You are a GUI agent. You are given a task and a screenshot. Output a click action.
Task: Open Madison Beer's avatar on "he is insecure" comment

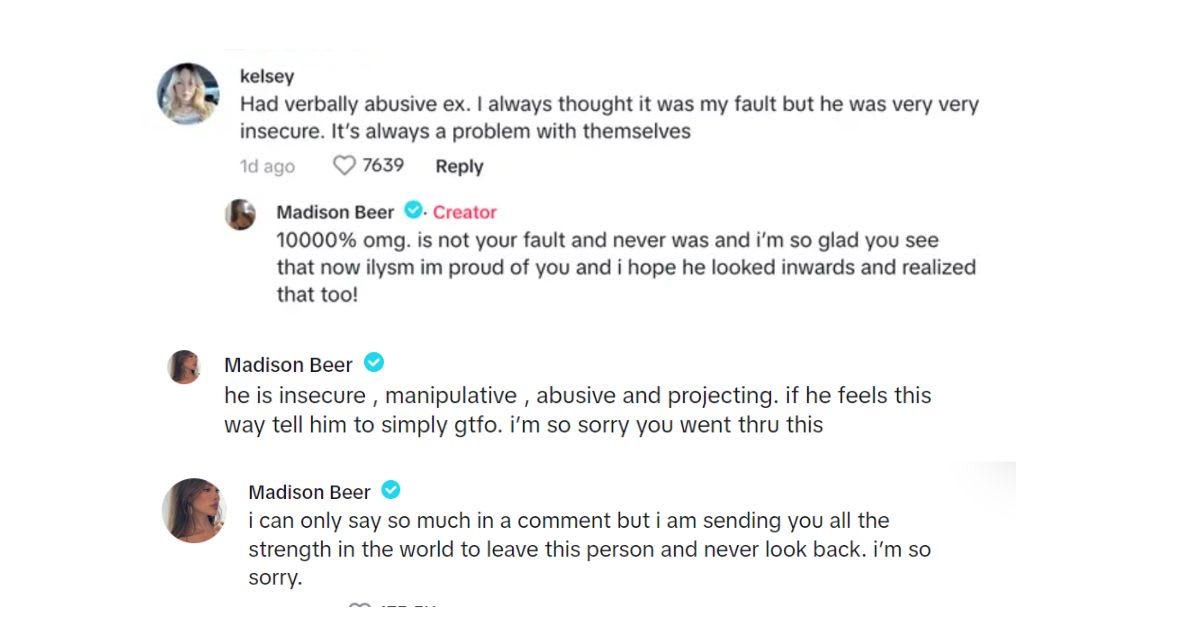tap(184, 367)
